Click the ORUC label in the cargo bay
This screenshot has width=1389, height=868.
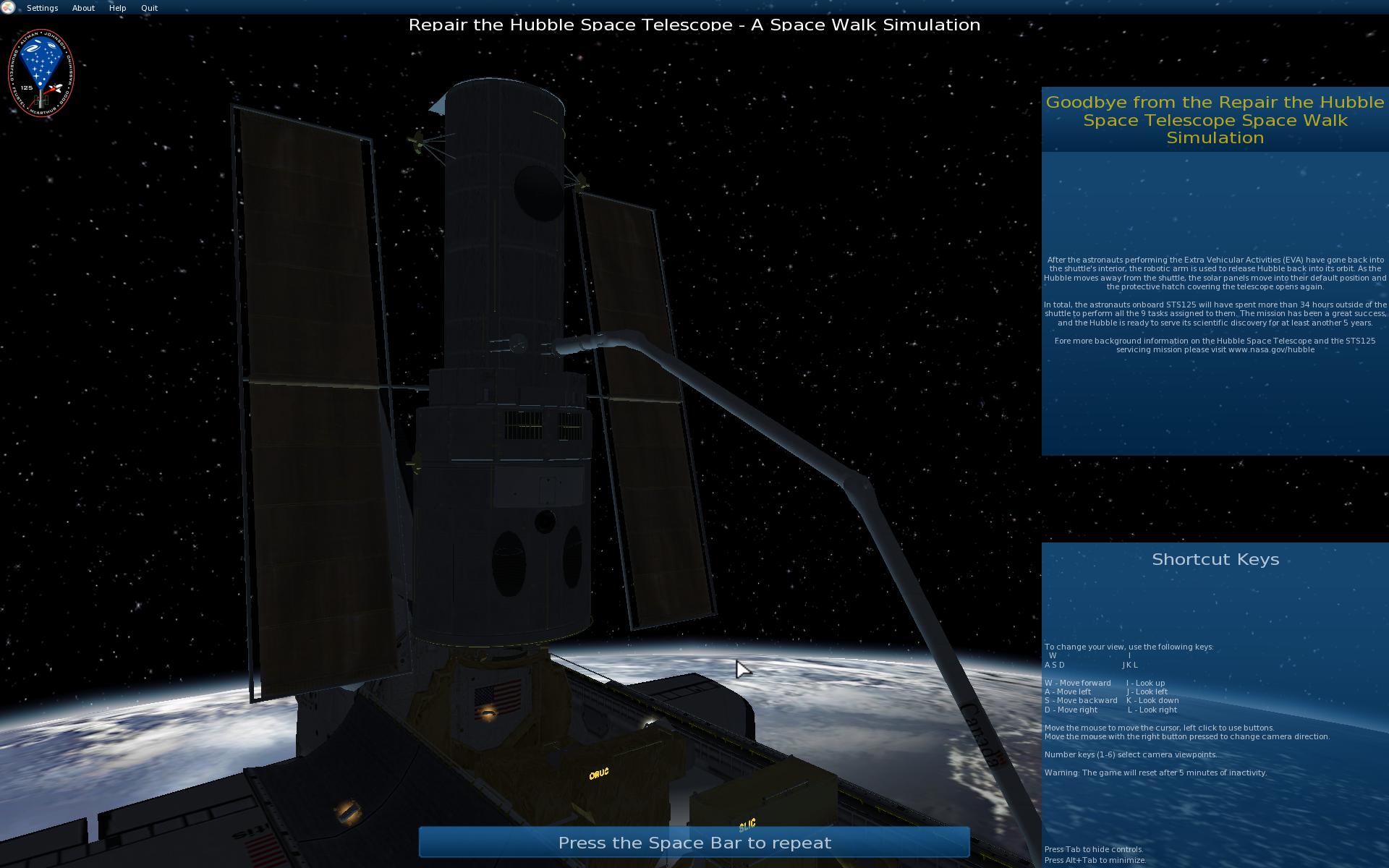[599, 774]
